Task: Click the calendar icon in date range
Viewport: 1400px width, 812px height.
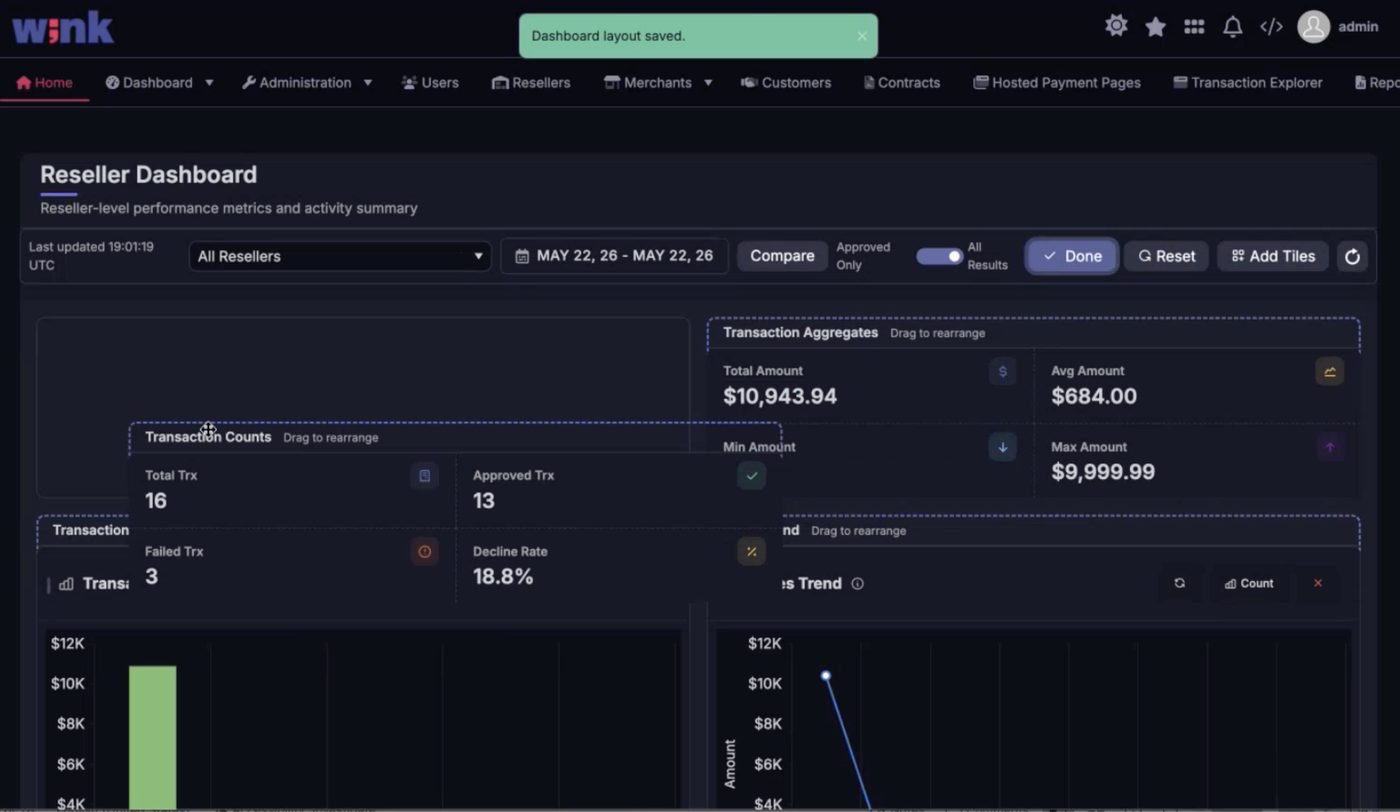Action: coord(521,256)
